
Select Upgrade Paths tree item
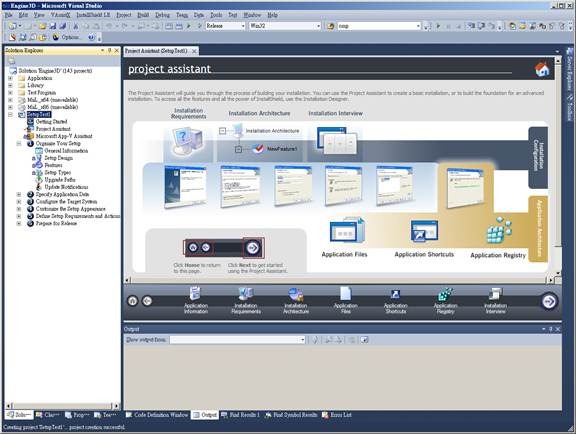pyautogui.click(x=60, y=180)
